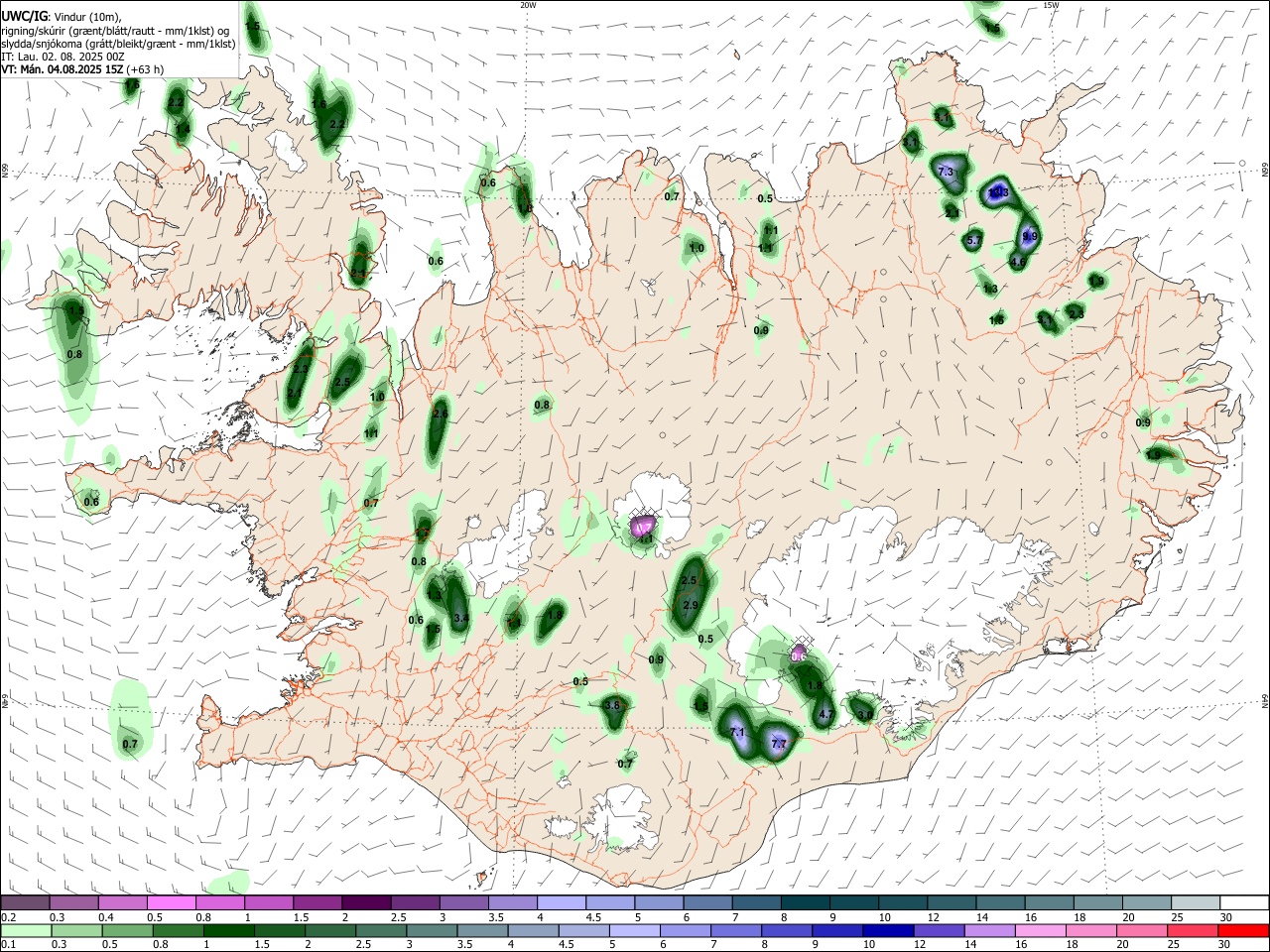Screen dimensions: 1270x952
Task: Click the 2.6 precipitation value label
Action: [x=441, y=414]
